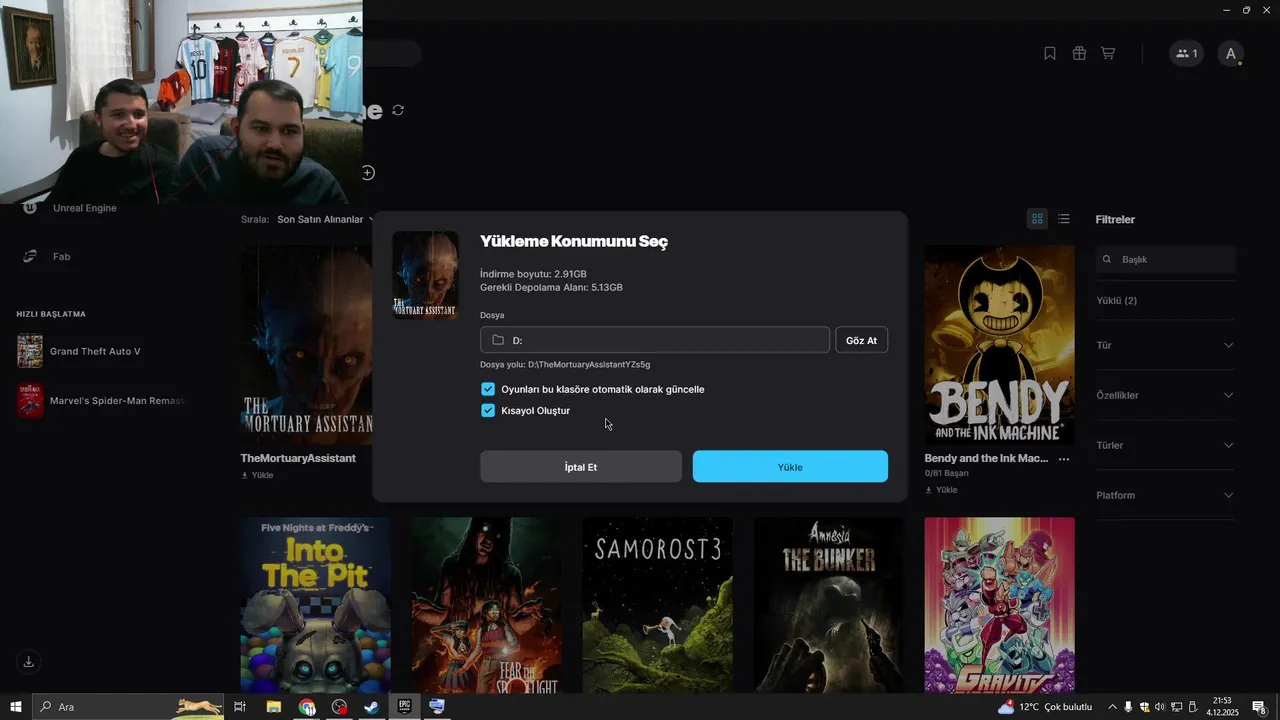Open the Sırala sort dropdown

pos(325,219)
